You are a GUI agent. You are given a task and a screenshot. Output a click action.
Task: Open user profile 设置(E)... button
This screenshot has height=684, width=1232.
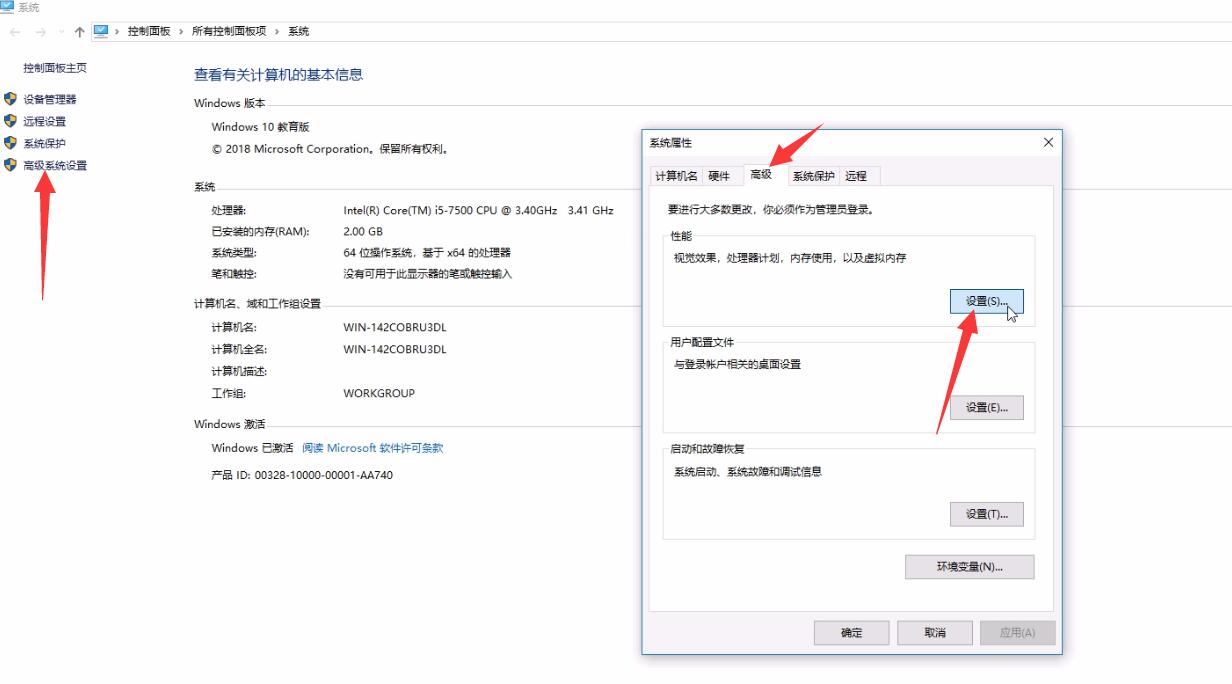click(986, 407)
